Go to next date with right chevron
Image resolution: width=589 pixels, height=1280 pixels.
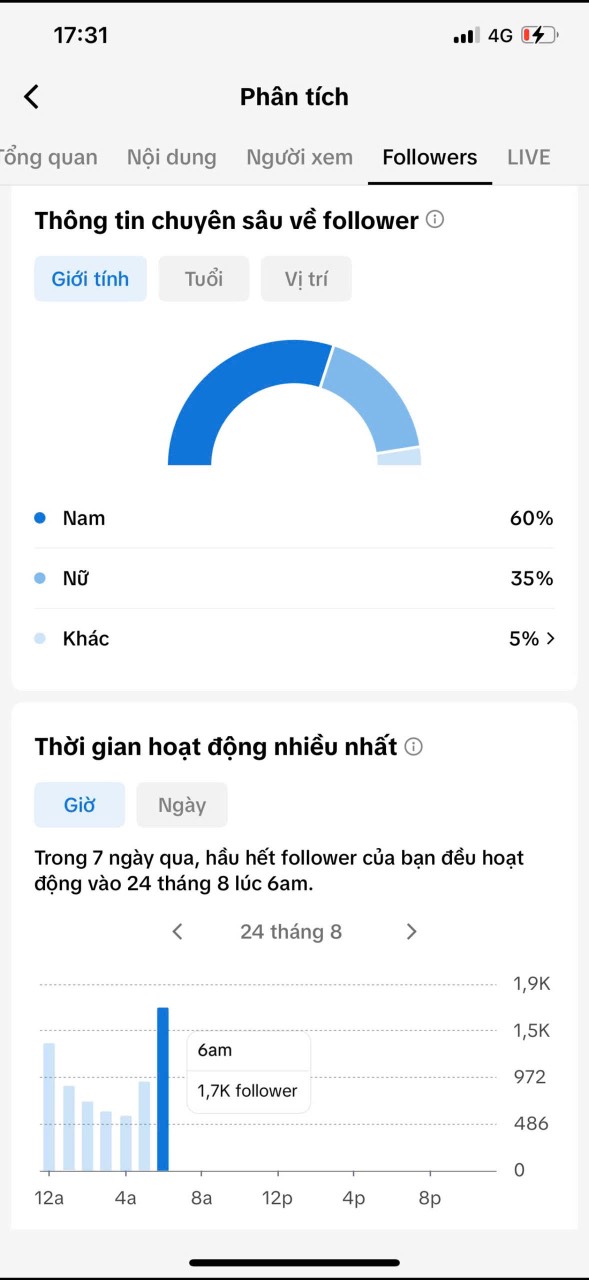[x=411, y=932]
